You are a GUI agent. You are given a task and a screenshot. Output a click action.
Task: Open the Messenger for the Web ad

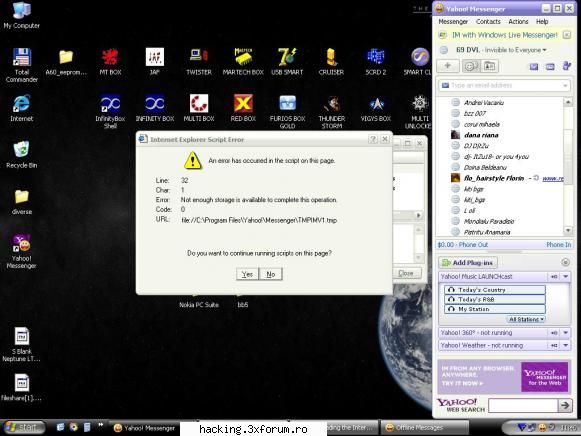coord(504,376)
